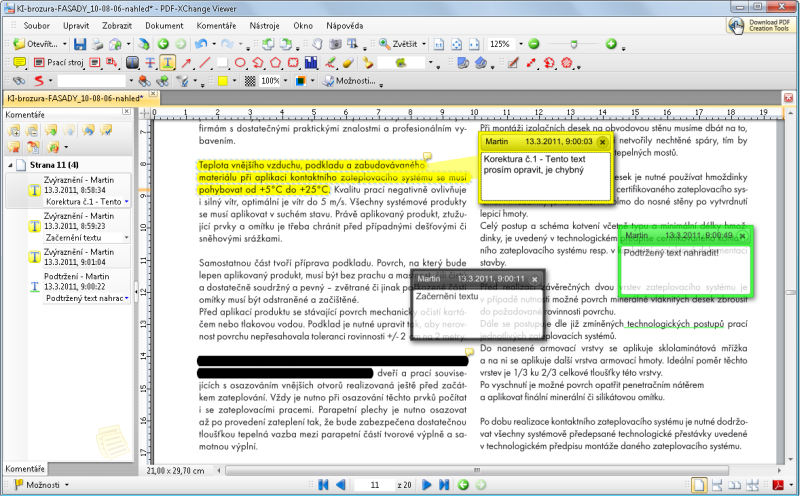Click Actual Size 1:1 page view

439,44
